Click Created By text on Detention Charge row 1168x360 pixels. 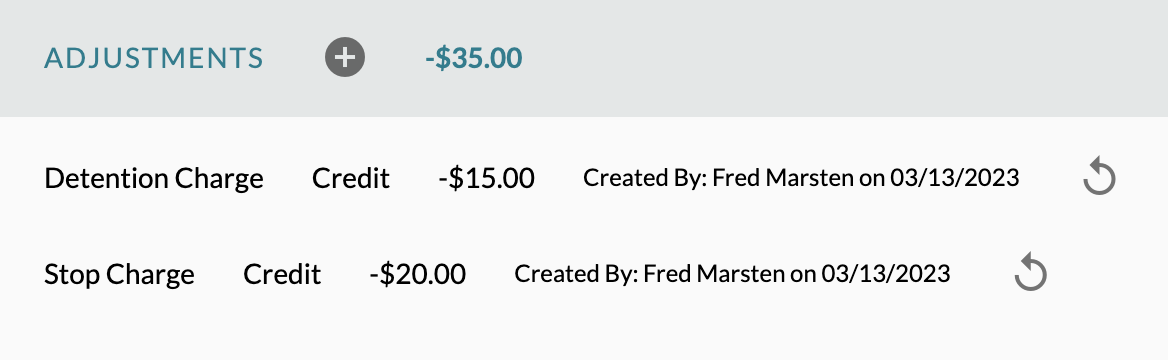point(645,178)
